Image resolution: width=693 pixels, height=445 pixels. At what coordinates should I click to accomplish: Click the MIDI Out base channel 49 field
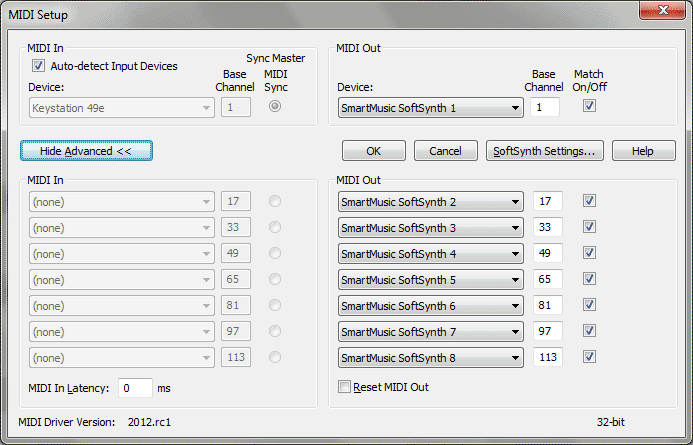point(548,253)
